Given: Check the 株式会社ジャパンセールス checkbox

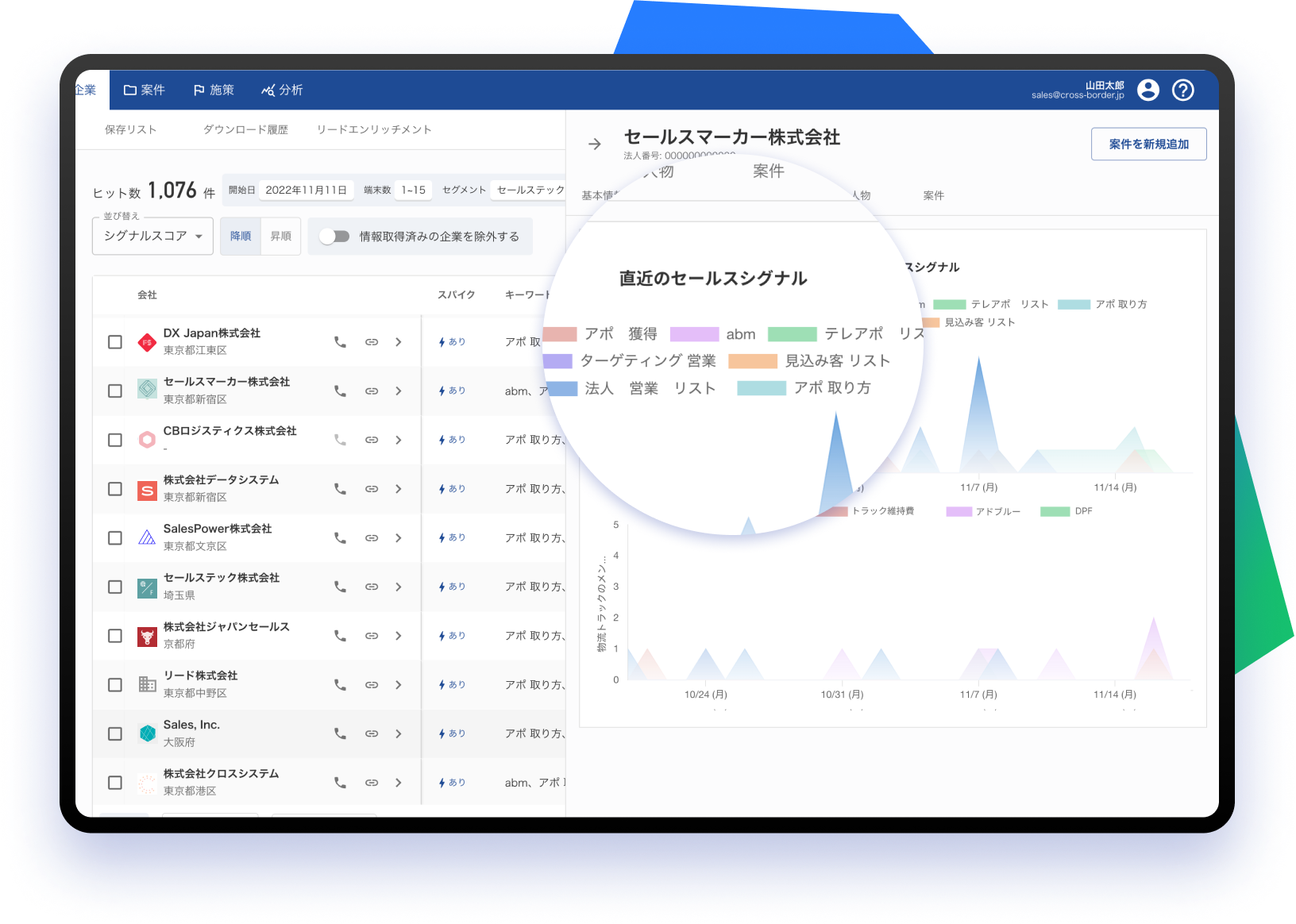Looking at the screenshot, I should pyautogui.click(x=115, y=636).
